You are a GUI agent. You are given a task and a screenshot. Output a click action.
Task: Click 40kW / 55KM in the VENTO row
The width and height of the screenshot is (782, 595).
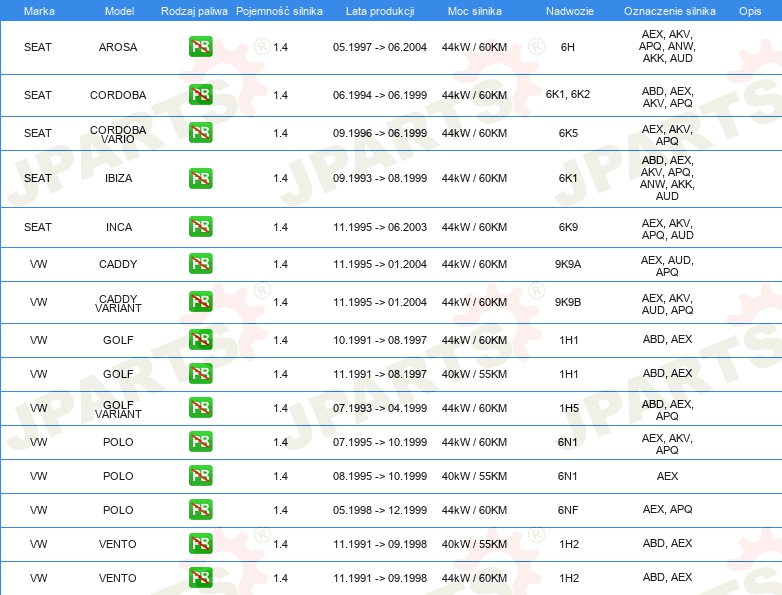coord(474,544)
